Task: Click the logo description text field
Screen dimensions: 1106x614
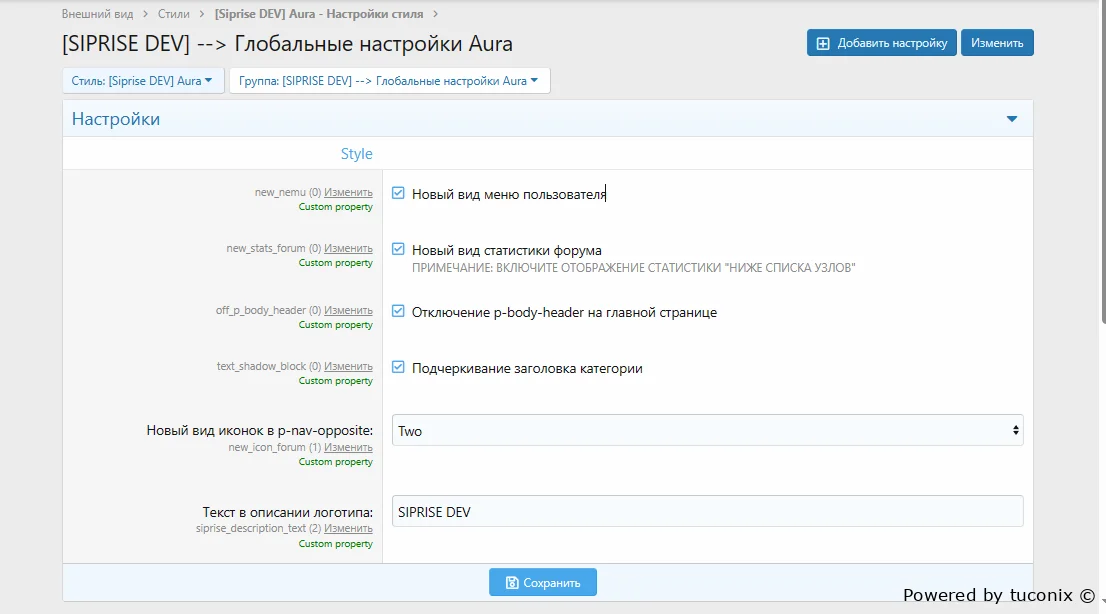Action: 707,511
